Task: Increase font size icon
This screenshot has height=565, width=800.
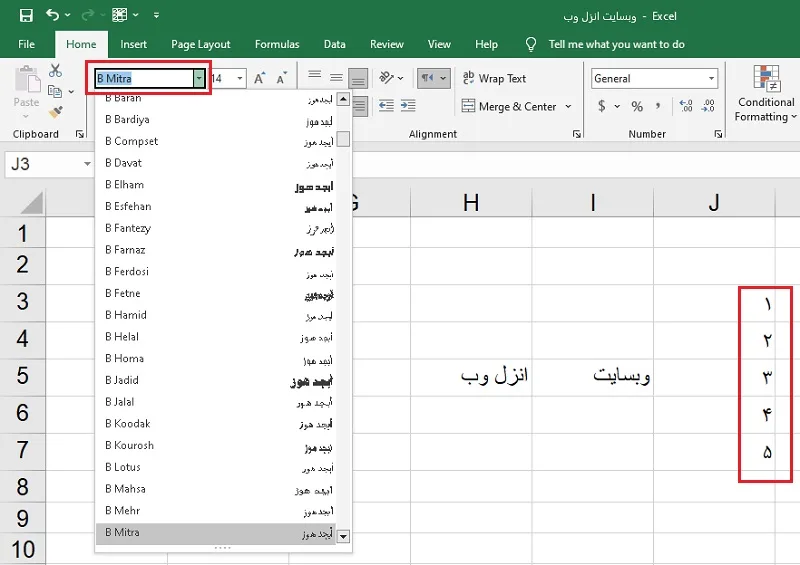Action: pyautogui.click(x=260, y=78)
